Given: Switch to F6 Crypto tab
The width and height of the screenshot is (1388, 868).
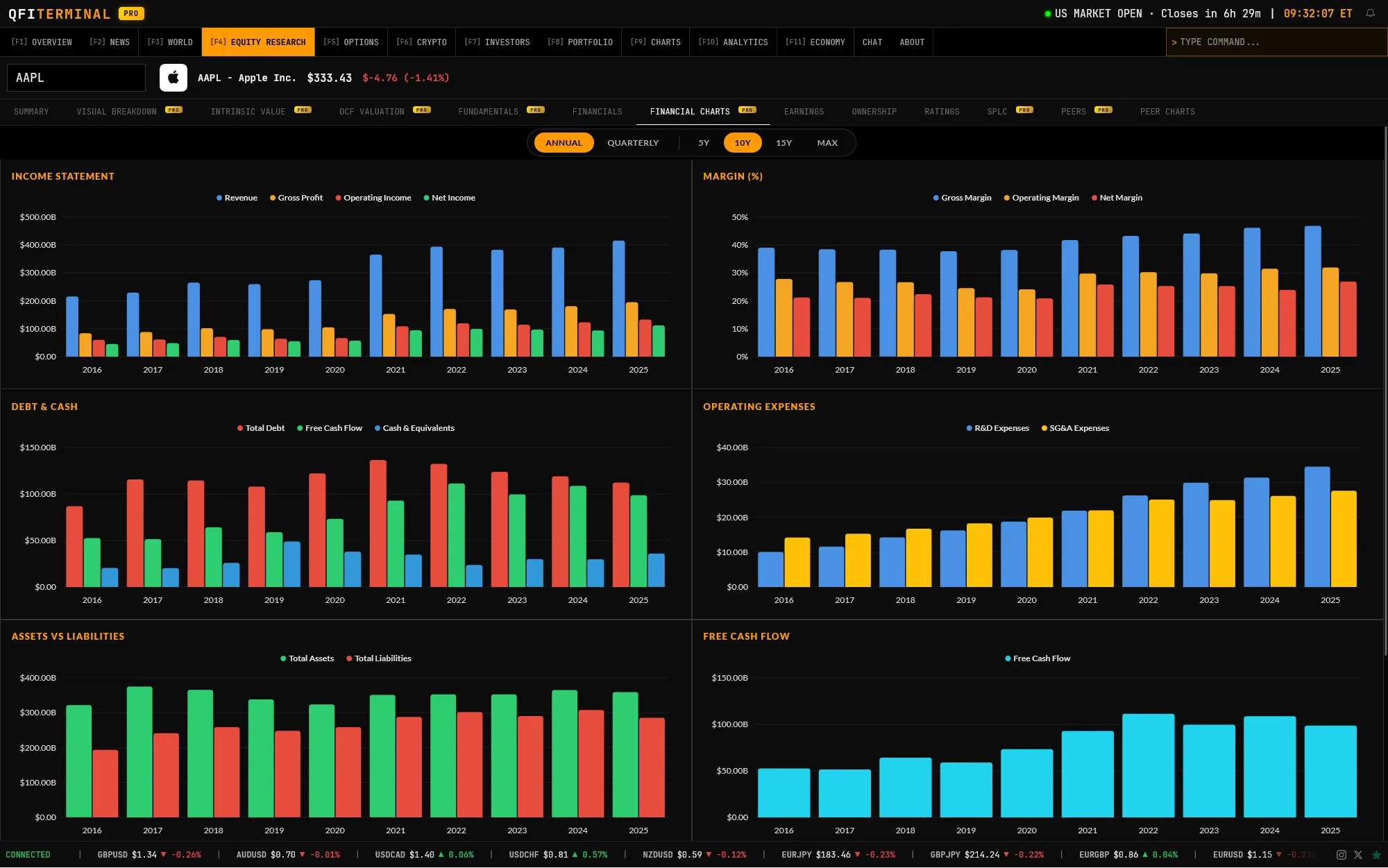Looking at the screenshot, I should (421, 42).
